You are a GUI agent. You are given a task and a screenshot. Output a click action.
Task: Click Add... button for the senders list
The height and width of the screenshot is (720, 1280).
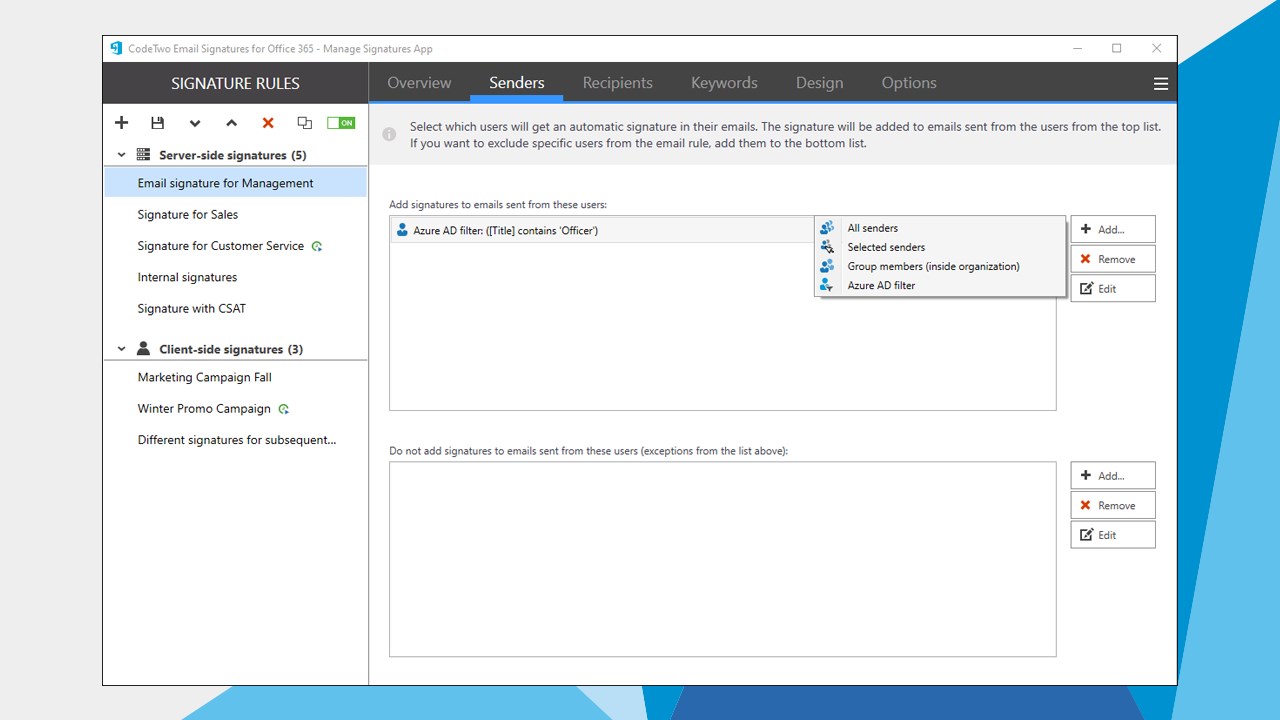coord(1113,229)
